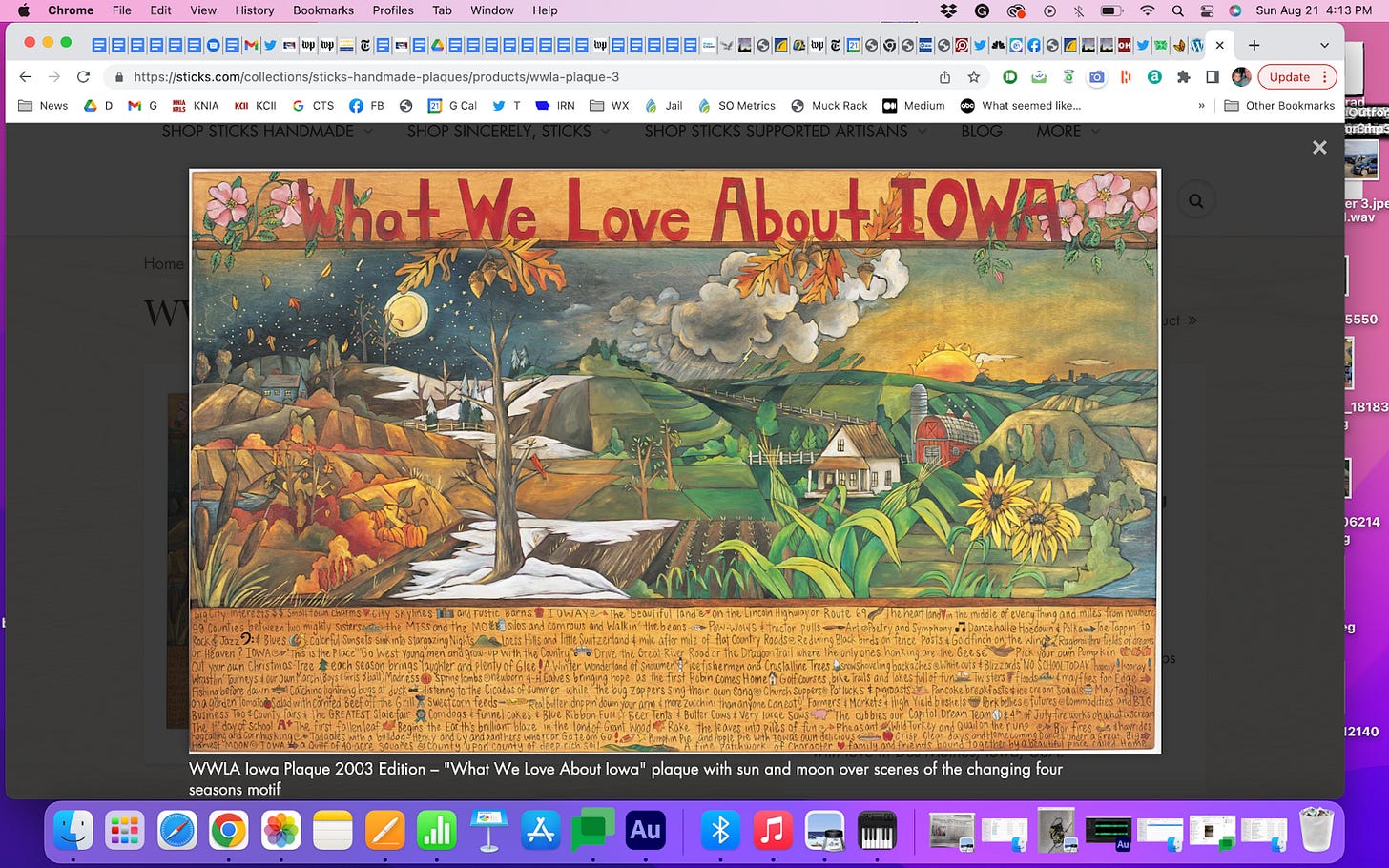Open the Other Bookmarks folder
This screenshot has width=1389, height=868.
[1279, 106]
